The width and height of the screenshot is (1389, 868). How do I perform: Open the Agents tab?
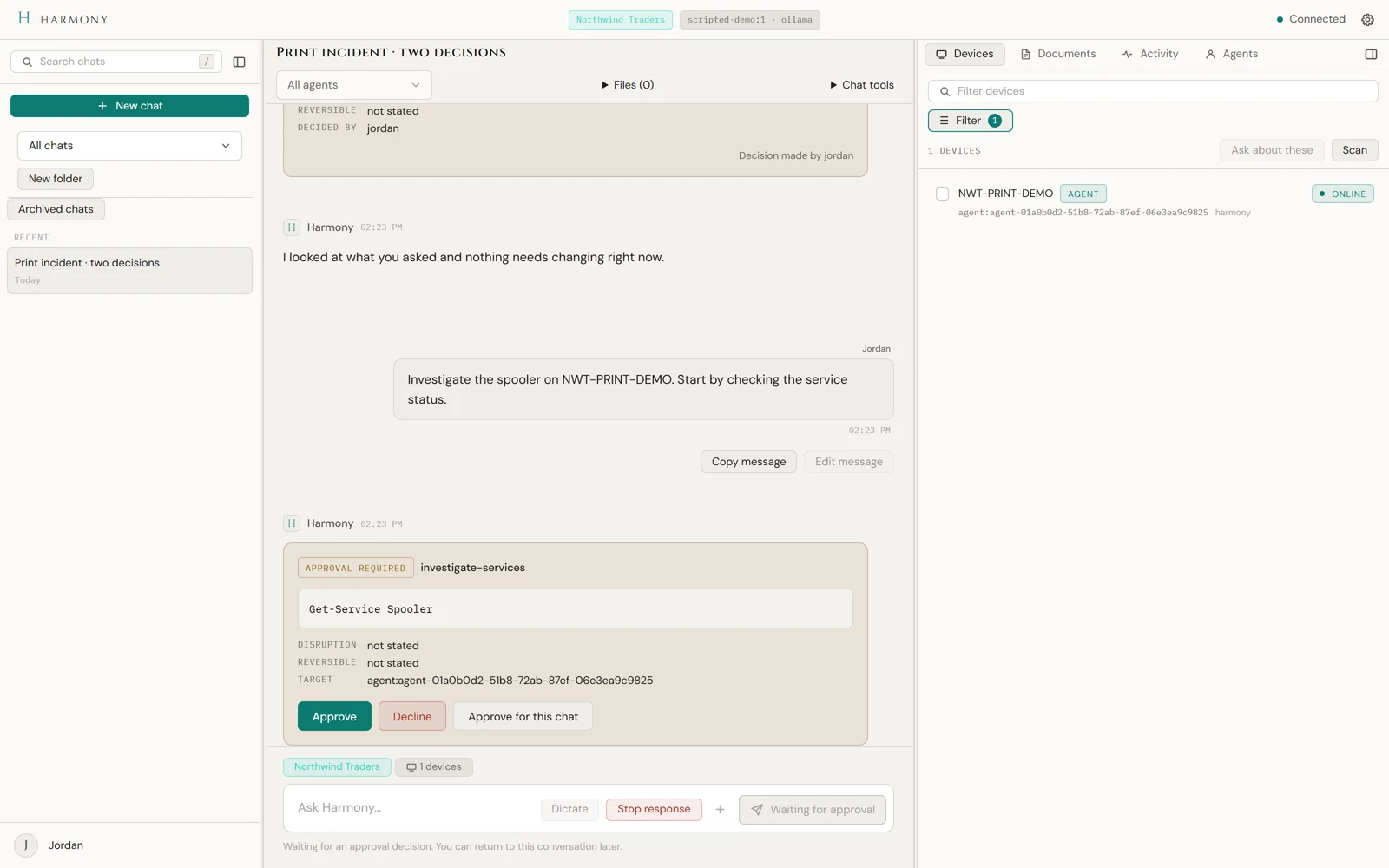[x=1231, y=54]
